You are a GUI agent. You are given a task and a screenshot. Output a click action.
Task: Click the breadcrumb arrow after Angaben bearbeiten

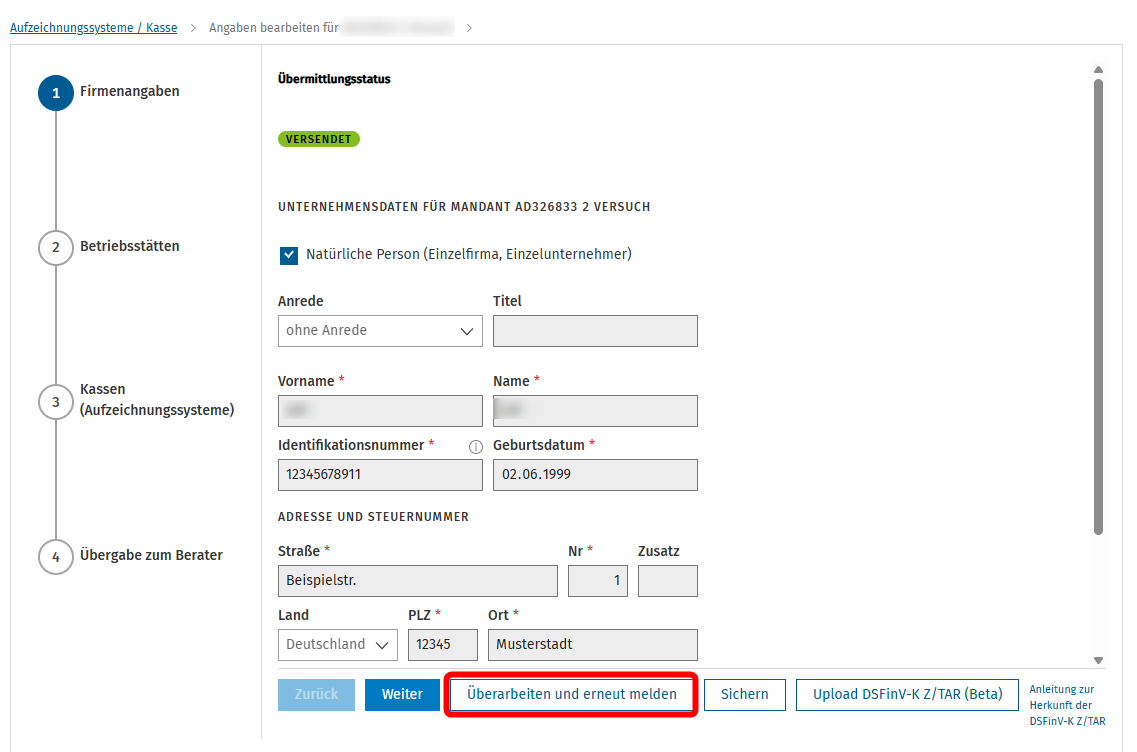pos(469,28)
